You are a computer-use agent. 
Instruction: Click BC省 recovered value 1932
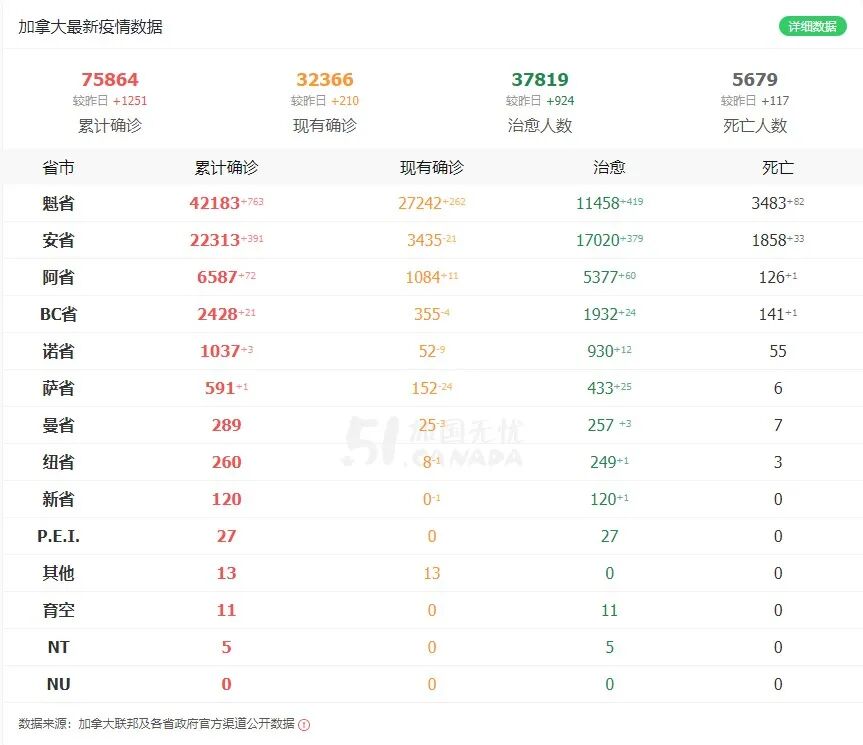click(600, 314)
